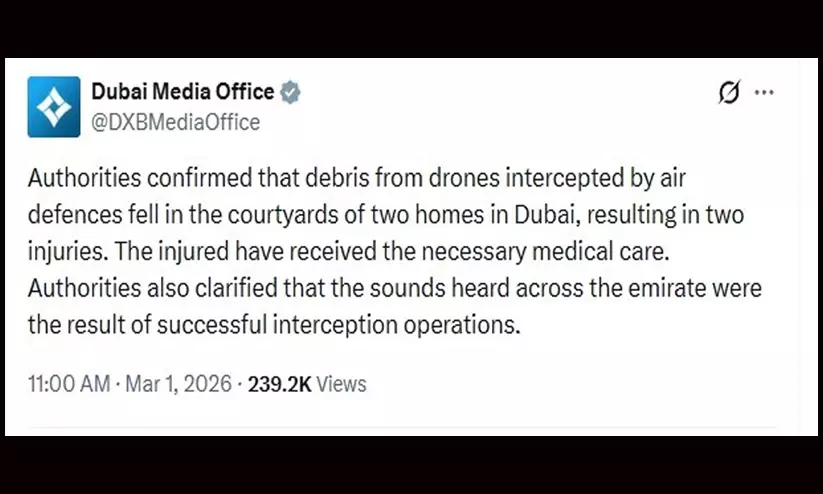Click the Views label beside the count
Viewport: 823px width, 494px height.
tap(344, 384)
